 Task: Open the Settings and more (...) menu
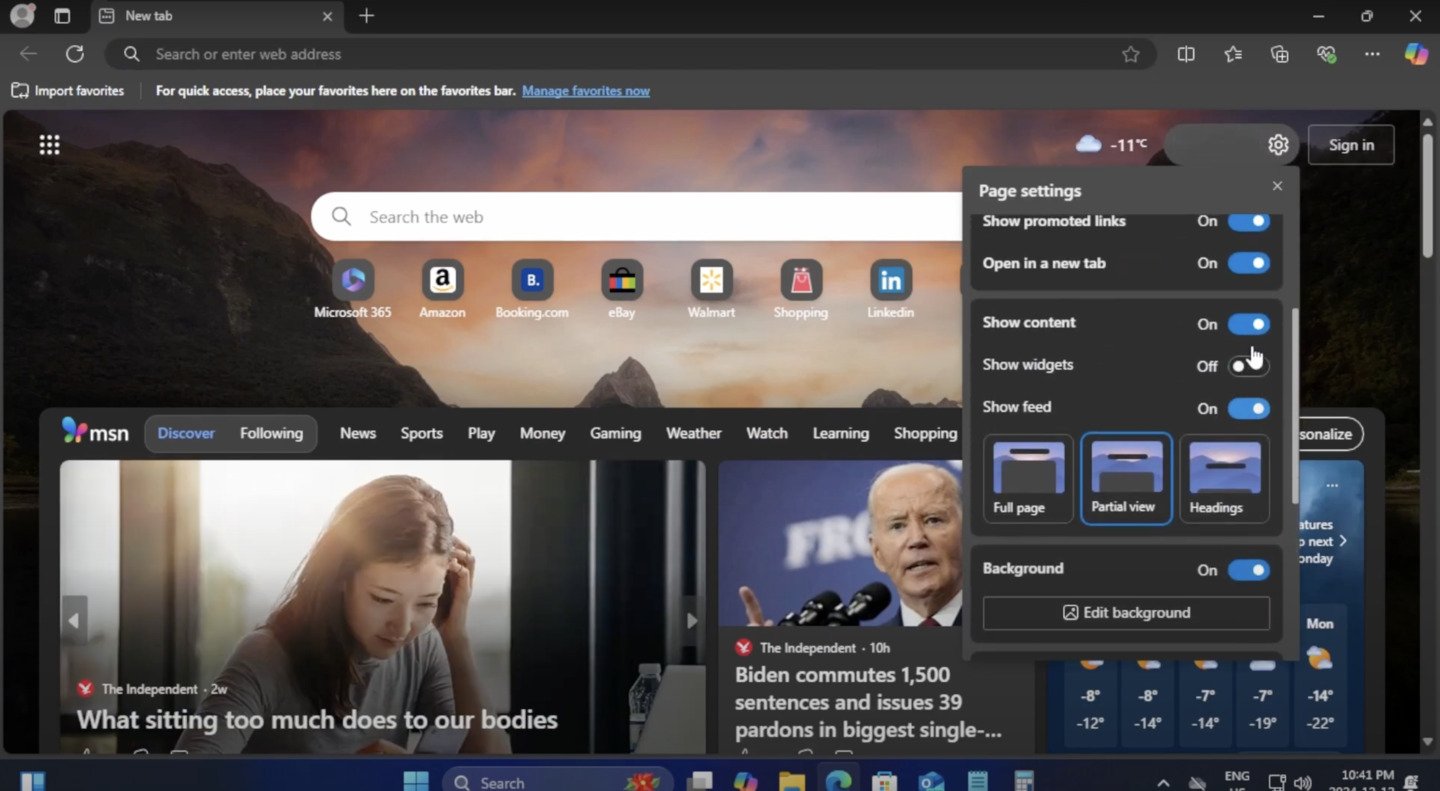1372,54
